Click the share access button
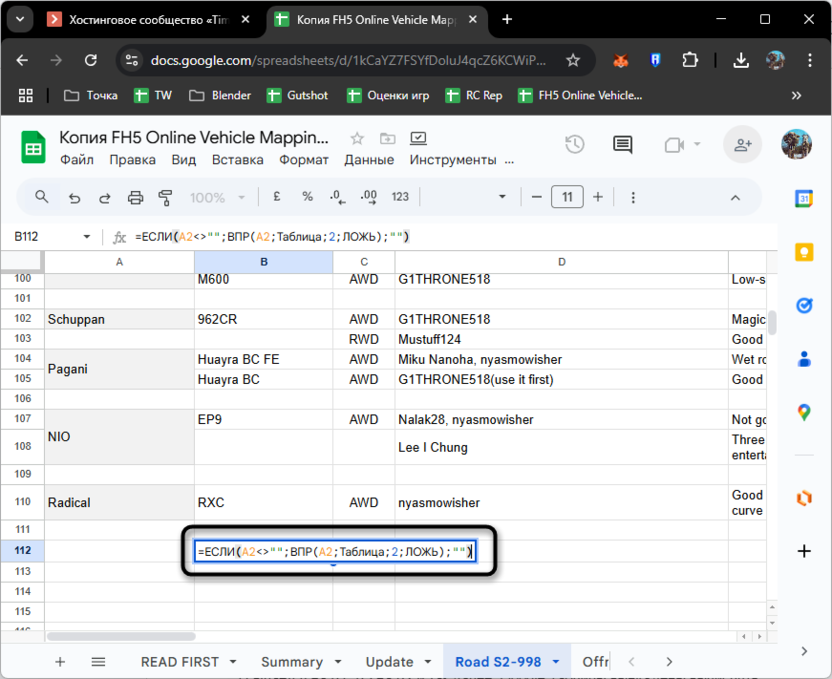Image resolution: width=832 pixels, height=679 pixels. [x=742, y=145]
